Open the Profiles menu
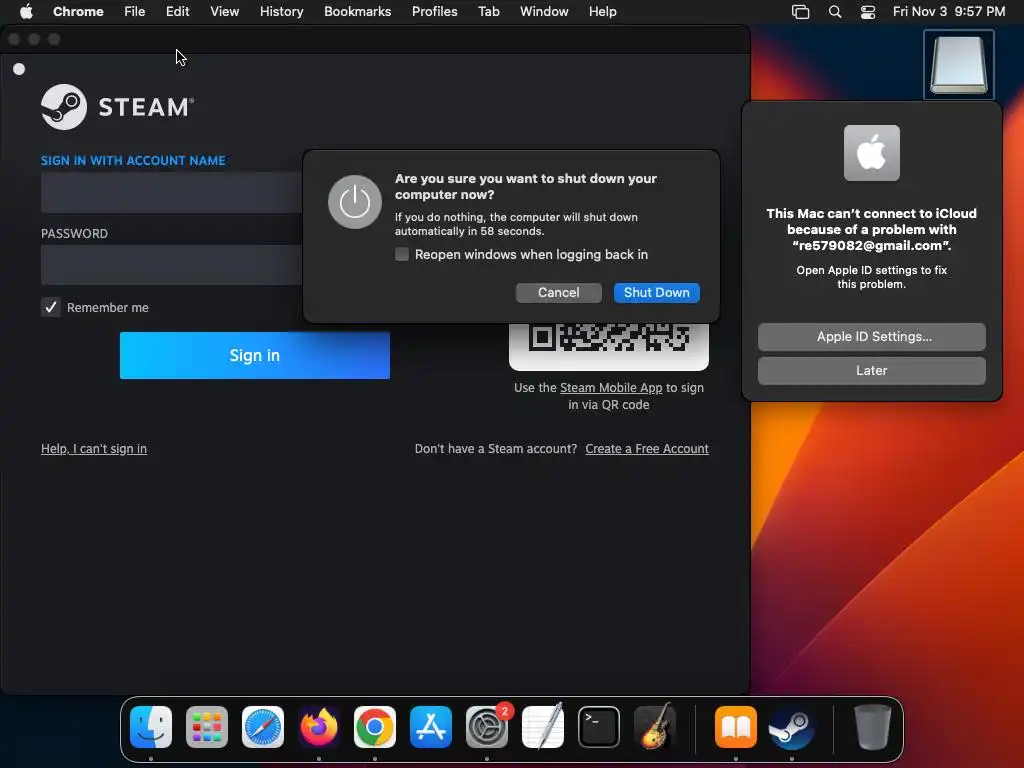Image resolution: width=1024 pixels, height=768 pixels. click(x=434, y=12)
